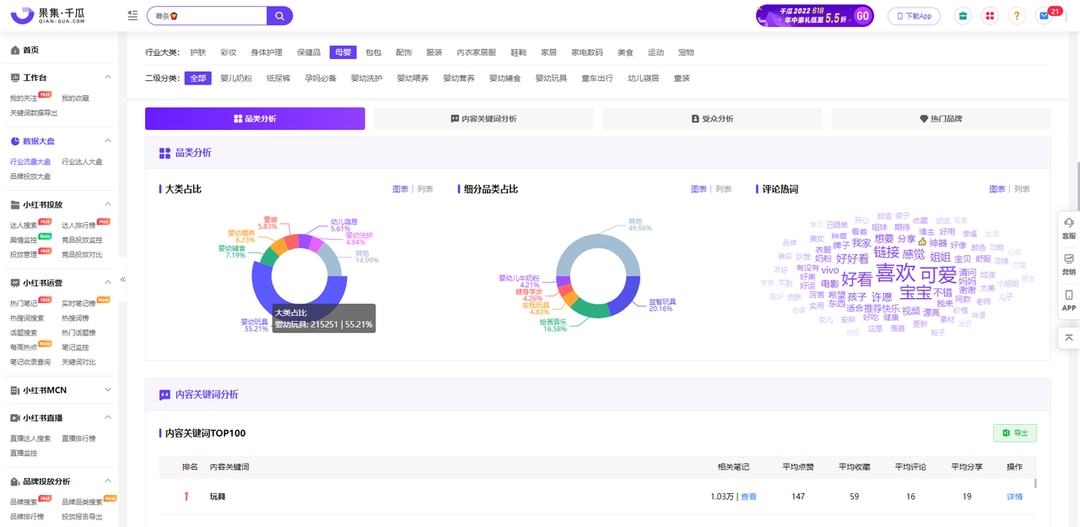Image resolution: width=1080 pixels, height=527 pixels.
Task: Click 宝宝 in the word cloud
Action: pos(916,292)
